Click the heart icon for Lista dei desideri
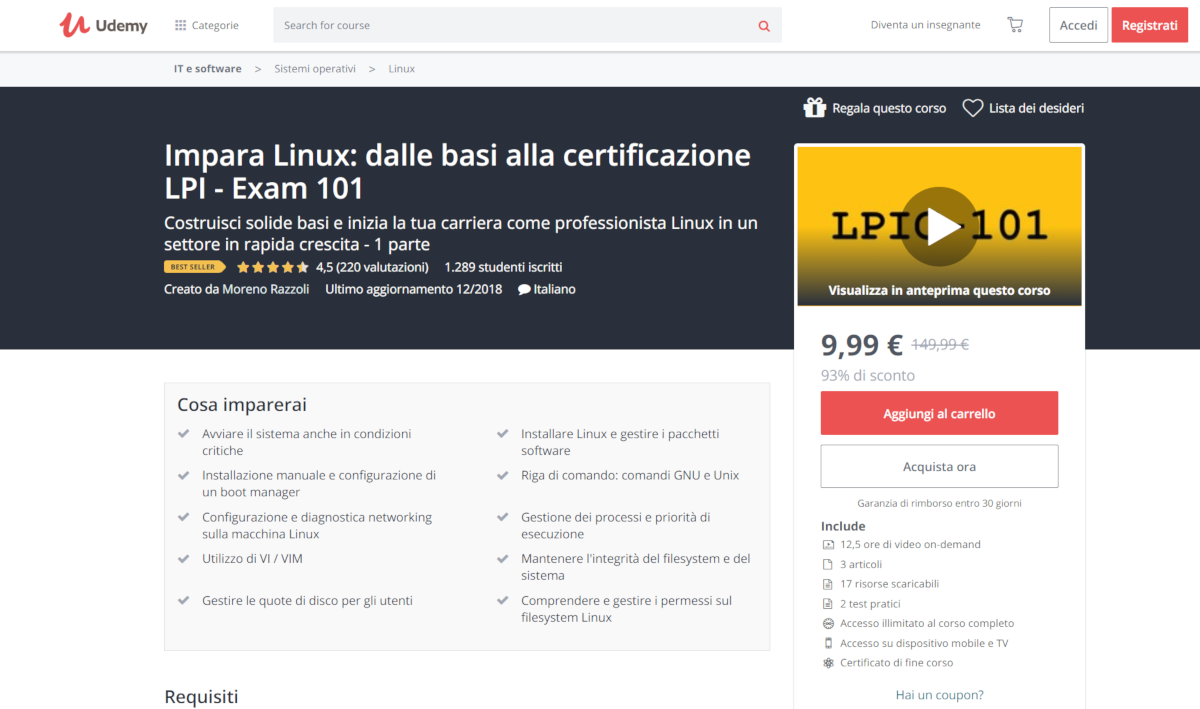 pos(972,108)
